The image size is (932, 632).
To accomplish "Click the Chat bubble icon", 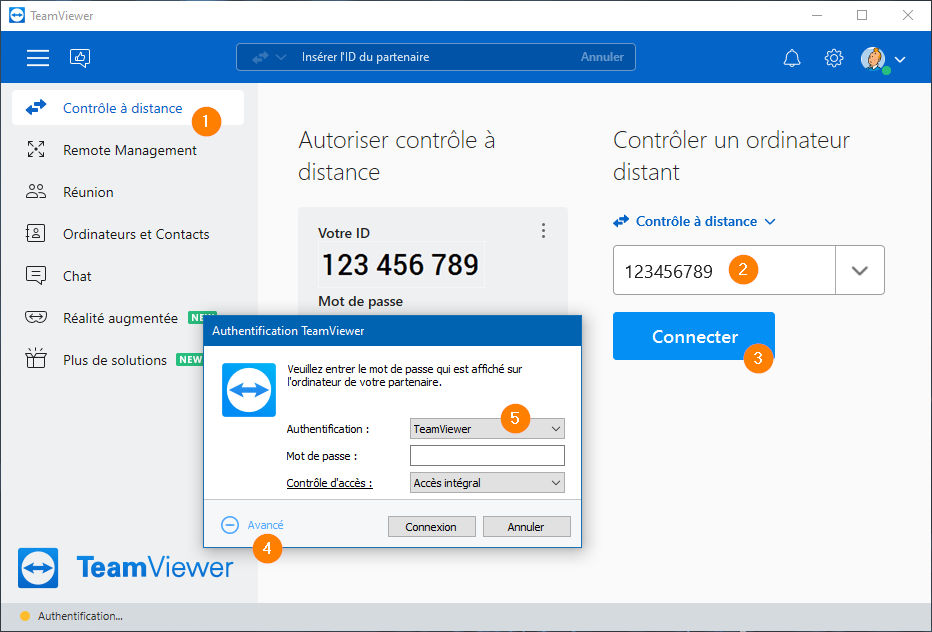I will click(36, 275).
